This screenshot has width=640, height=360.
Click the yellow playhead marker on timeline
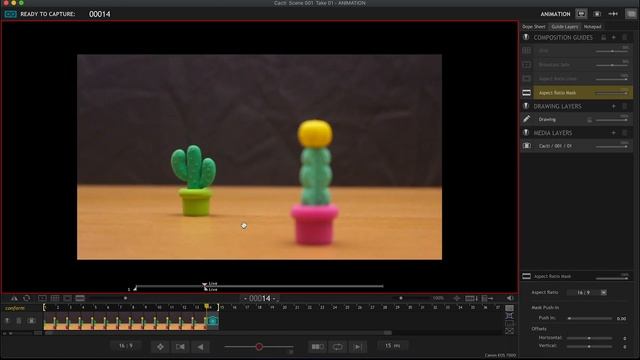(x=207, y=307)
